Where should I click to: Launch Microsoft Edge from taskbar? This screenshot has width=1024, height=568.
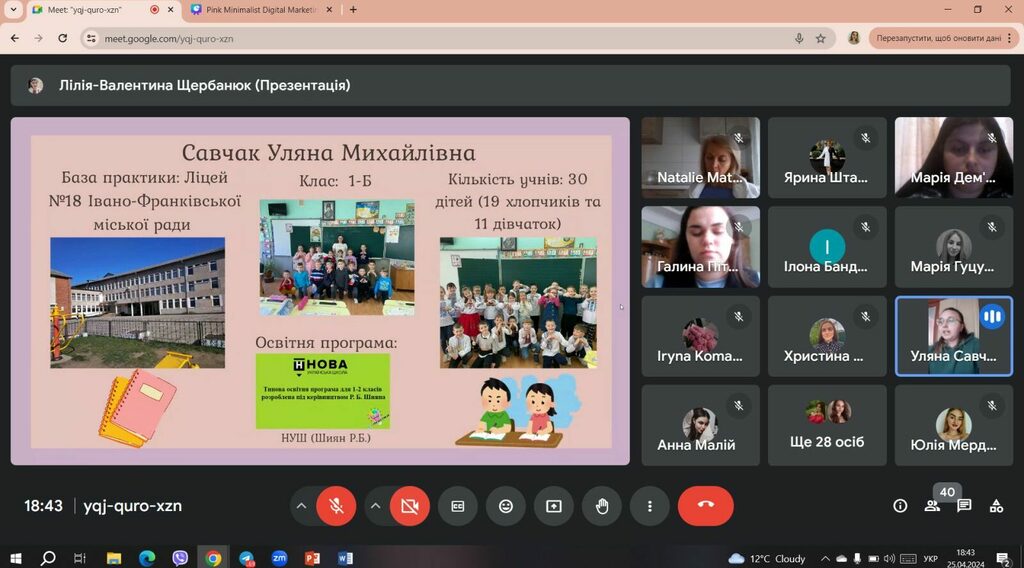point(147,558)
